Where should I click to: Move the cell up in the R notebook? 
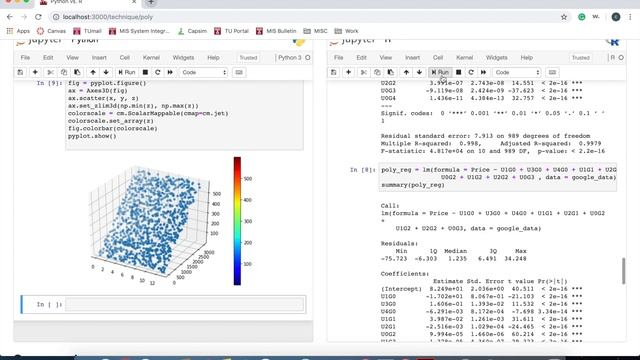coord(406,72)
